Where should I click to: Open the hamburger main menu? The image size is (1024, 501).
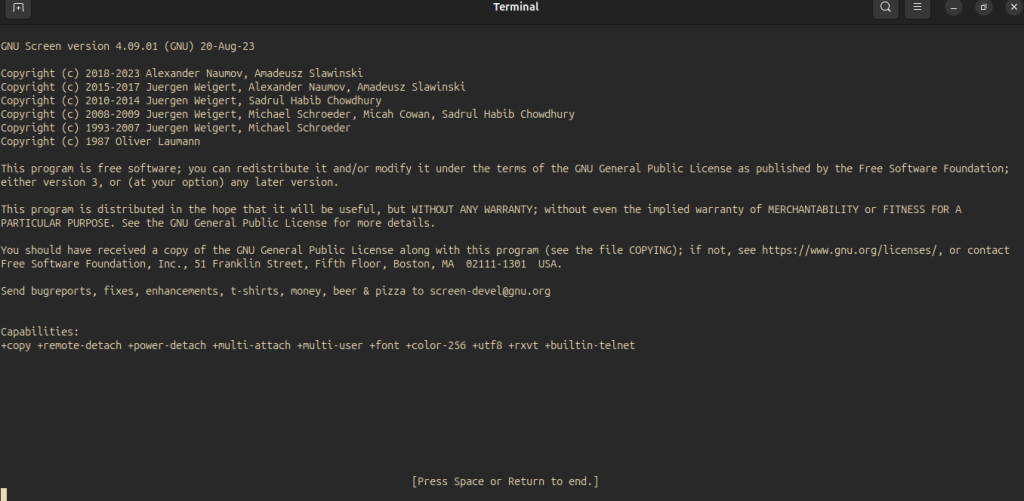(x=918, y=7)
